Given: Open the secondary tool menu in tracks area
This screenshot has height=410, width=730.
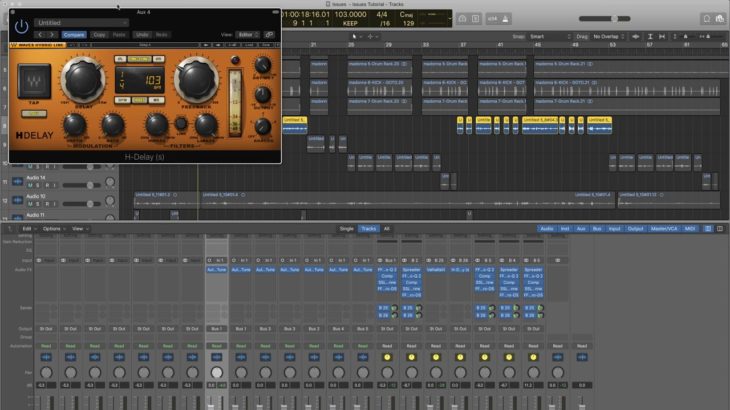Looking at the screenshot, I should pyautogui.click(x=372, y=36).
